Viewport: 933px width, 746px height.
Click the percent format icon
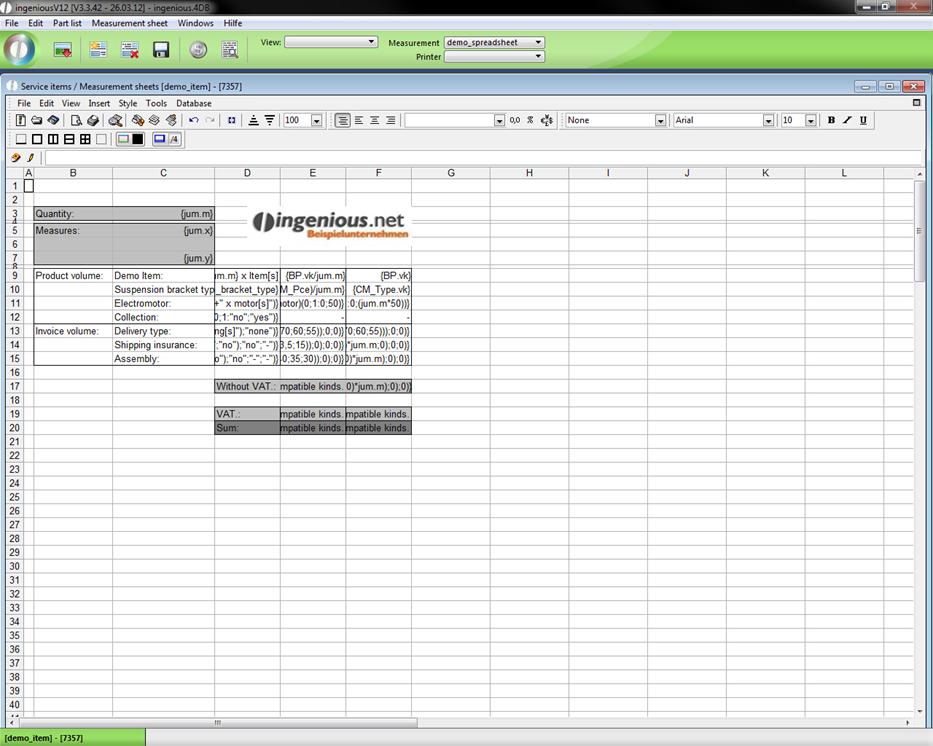click(x=530, y=120)
